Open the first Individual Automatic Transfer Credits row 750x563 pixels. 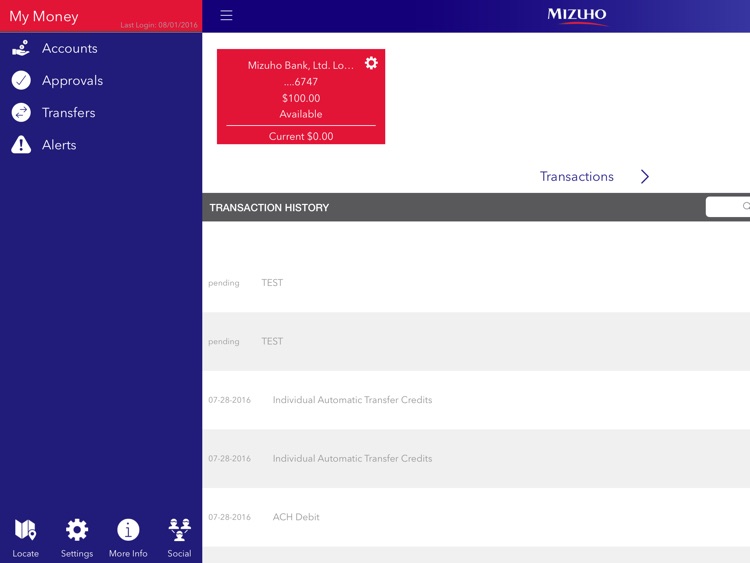tap(476, 400)
